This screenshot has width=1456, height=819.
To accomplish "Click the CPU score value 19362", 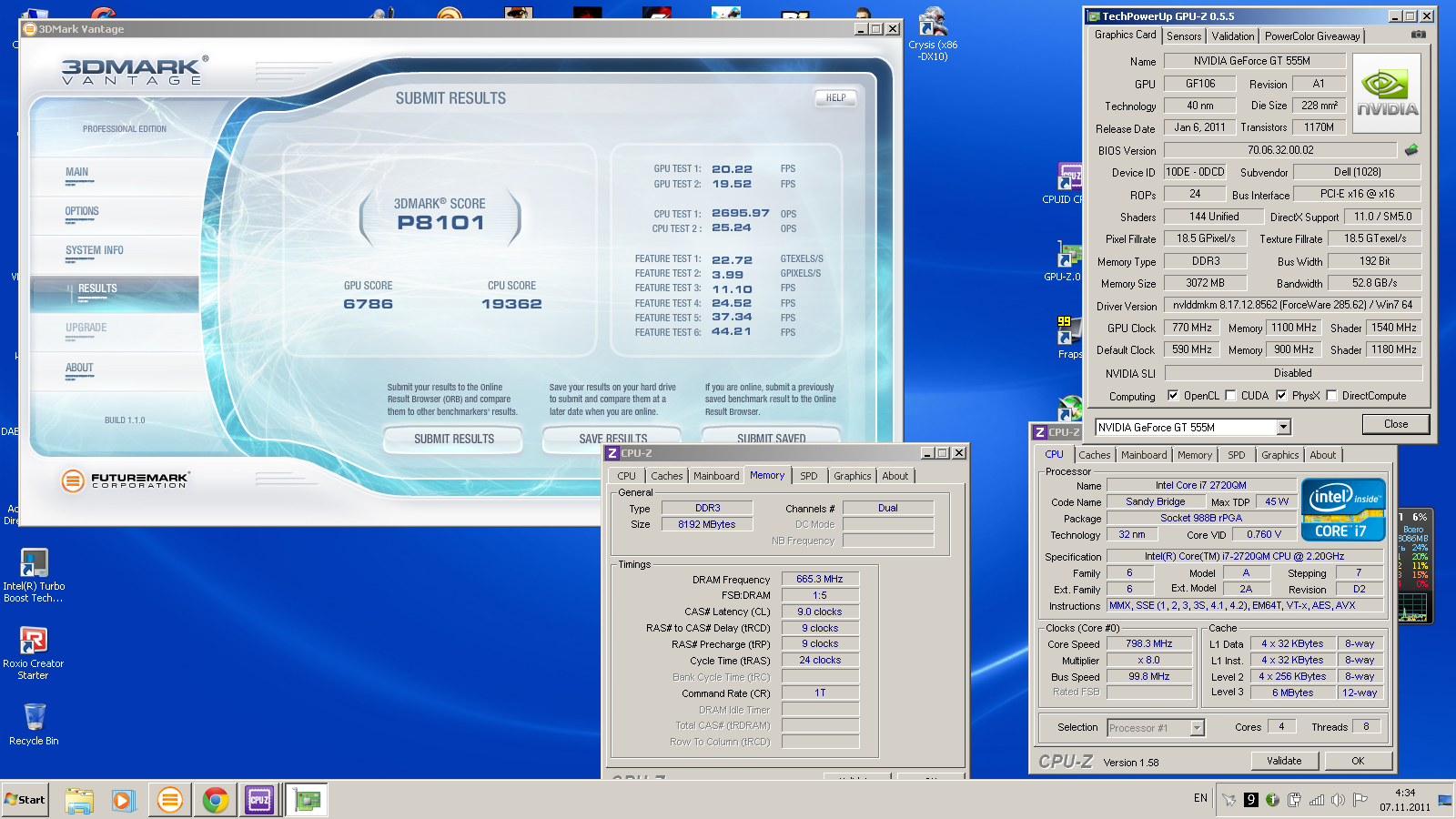I will coord(511,304).
